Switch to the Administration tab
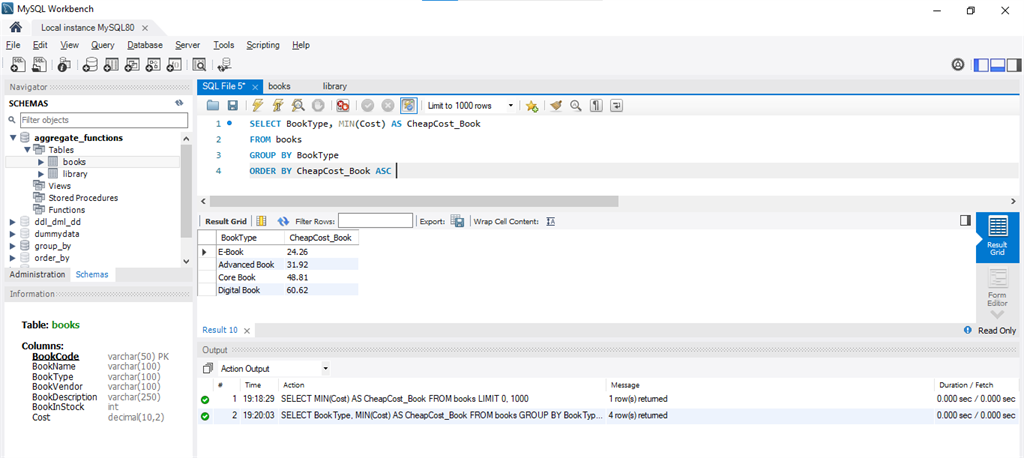The image size is (1024, 458). [37, 274]
